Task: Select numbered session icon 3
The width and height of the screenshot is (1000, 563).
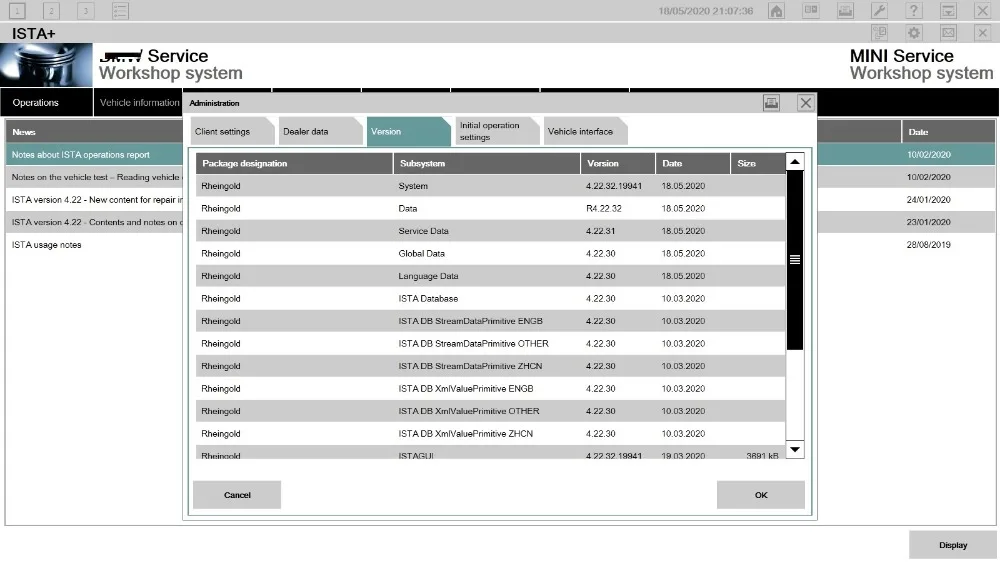Action: 86,11
